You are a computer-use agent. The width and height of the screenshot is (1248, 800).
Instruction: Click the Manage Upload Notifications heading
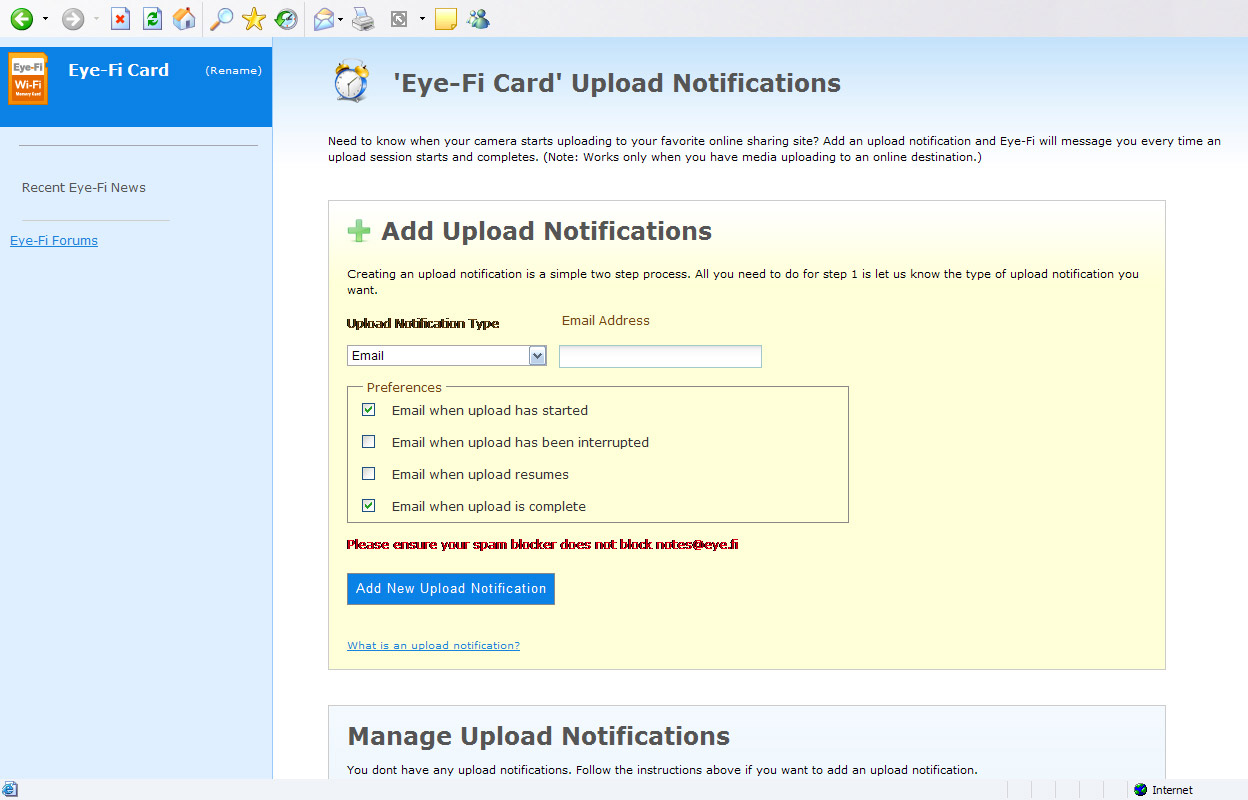(539, 737)
